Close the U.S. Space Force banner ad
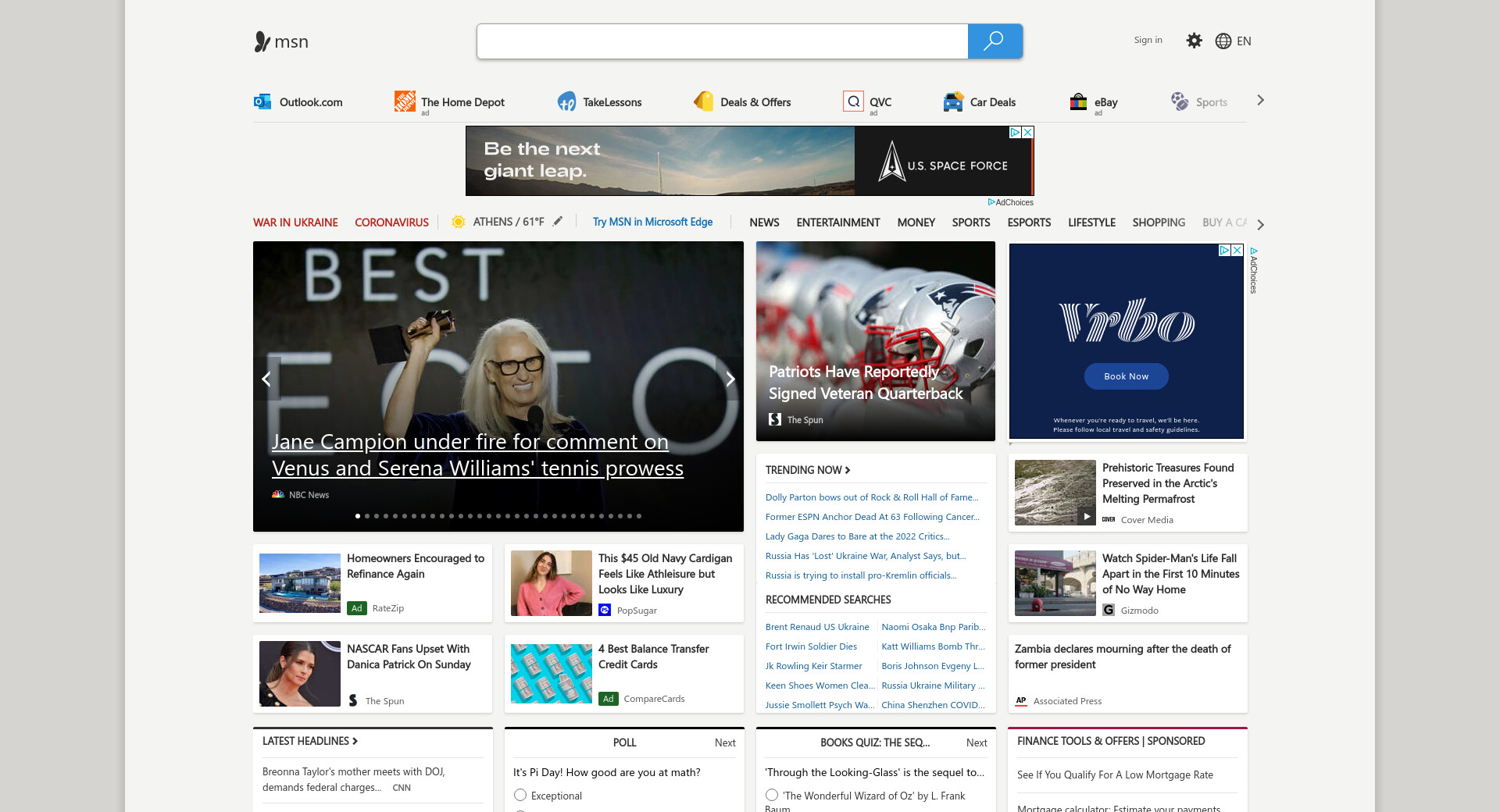This screenshot has width=1500, height=812. click(x=1028, y=133)
